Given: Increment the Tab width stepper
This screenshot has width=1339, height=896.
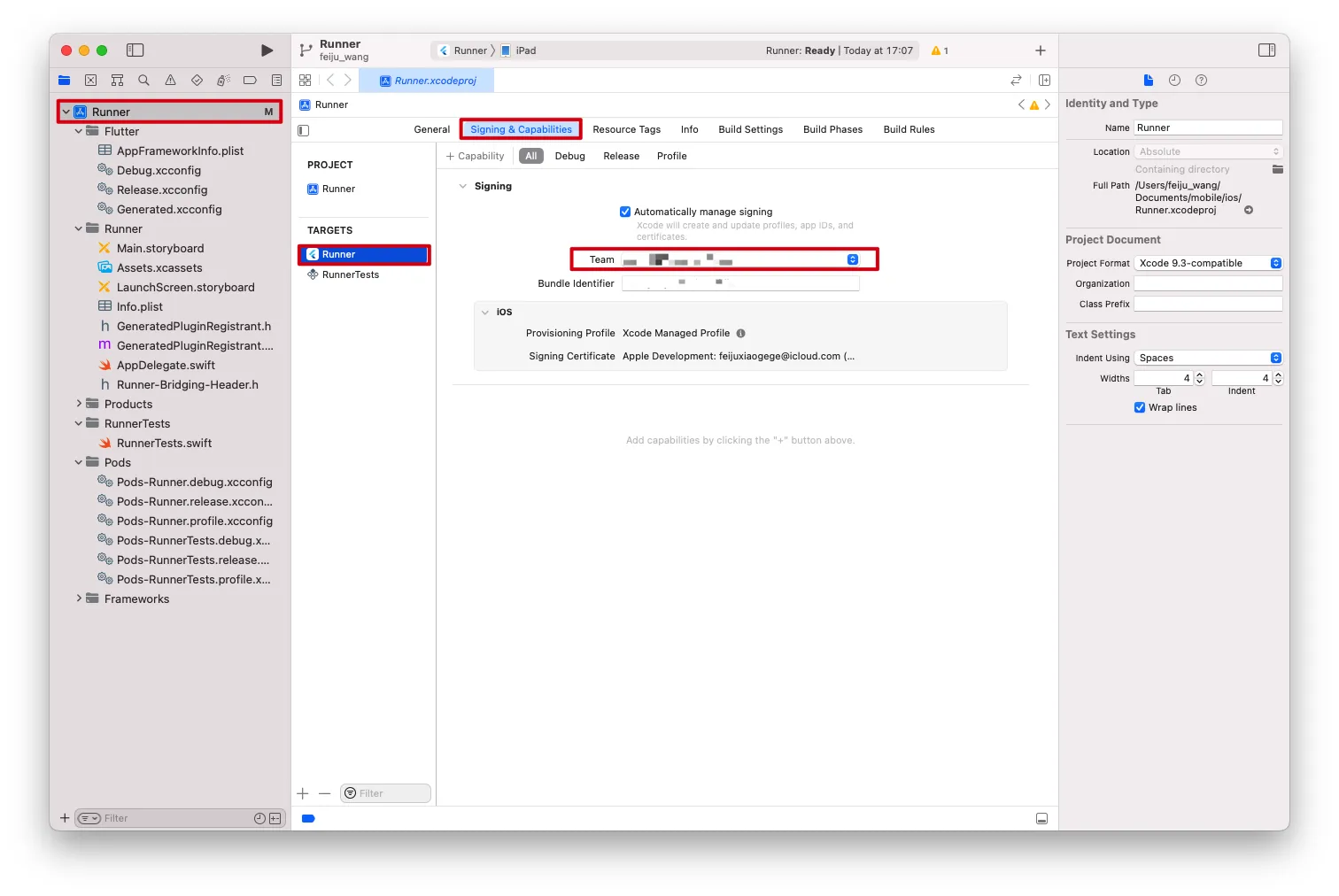Looking at the screenshot, I should 1200,375.
